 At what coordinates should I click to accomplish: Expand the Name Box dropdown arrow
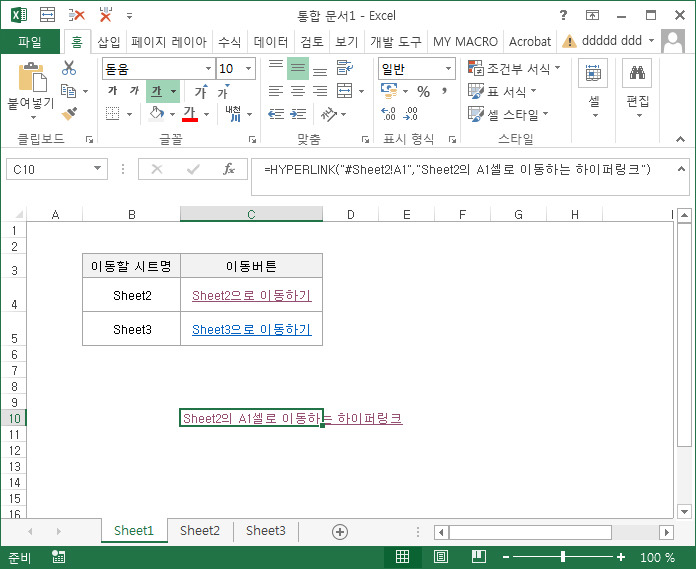click(x=97, y=169)
